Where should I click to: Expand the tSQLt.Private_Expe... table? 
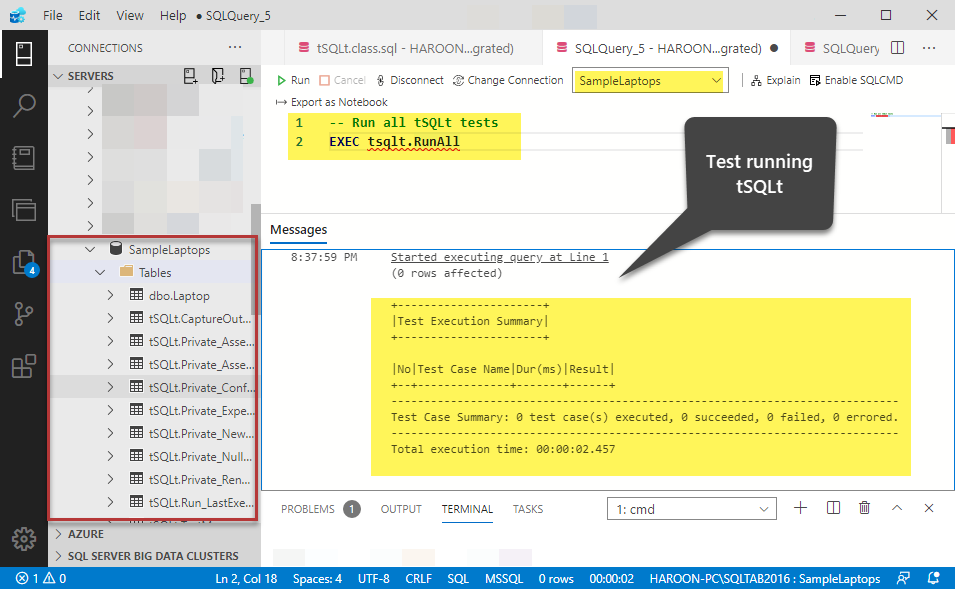point(110,411)
